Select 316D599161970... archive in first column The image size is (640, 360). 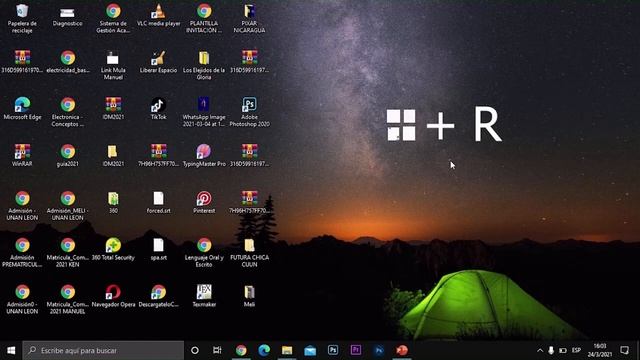point(22,62)
